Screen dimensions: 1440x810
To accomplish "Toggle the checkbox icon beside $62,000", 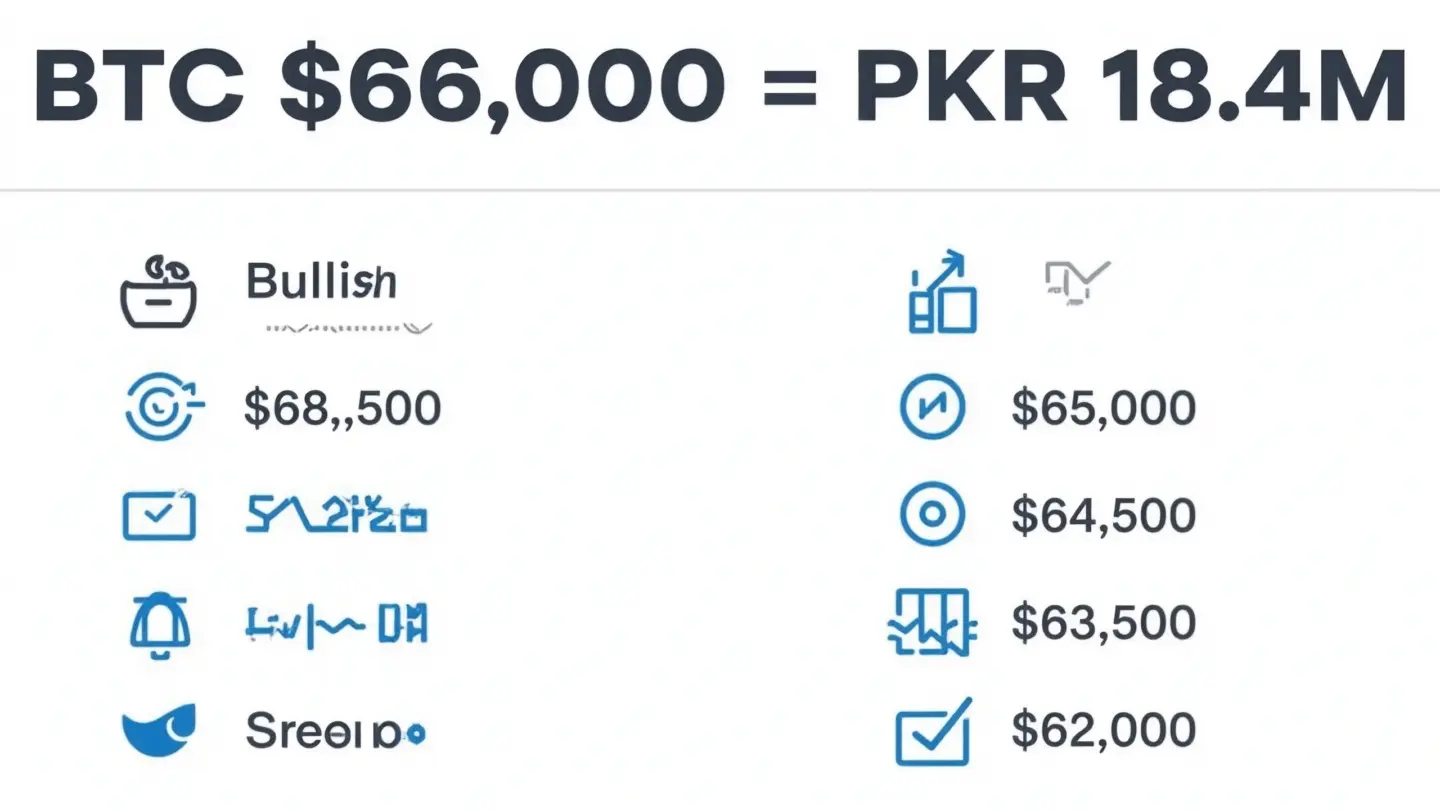I will pos(933,731).
